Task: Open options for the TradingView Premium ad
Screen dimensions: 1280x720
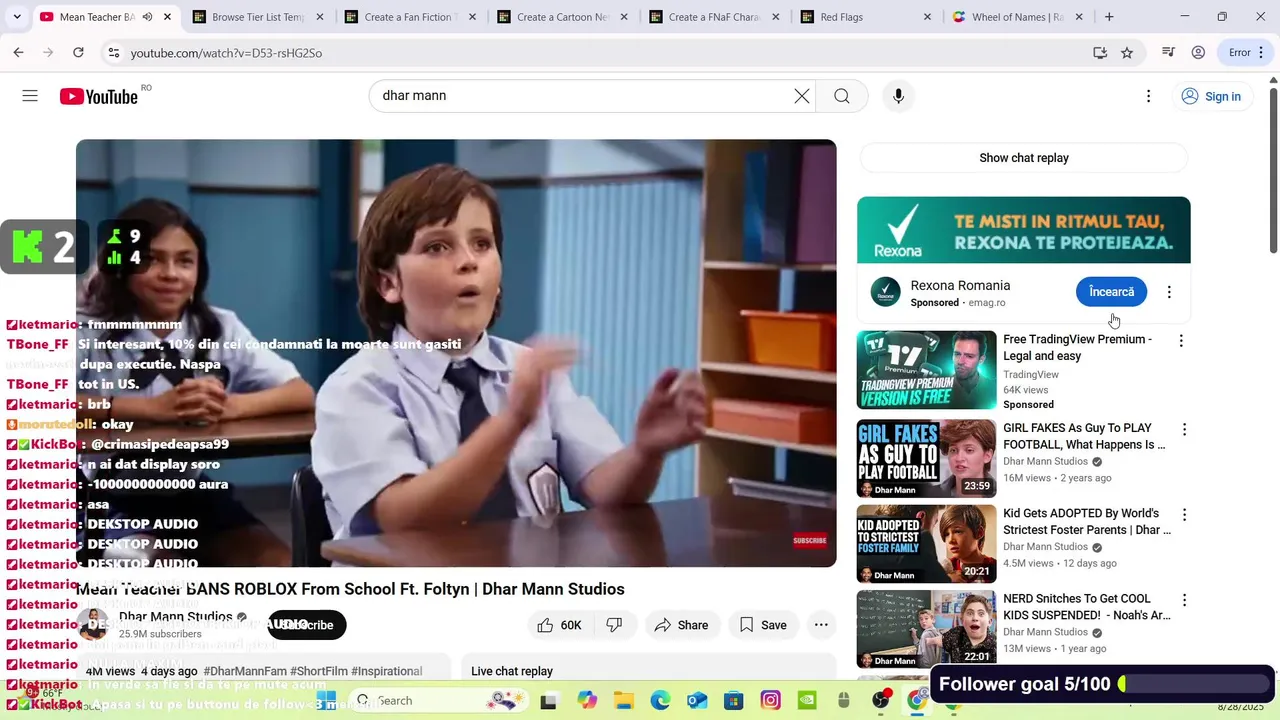Action: 1181,341
